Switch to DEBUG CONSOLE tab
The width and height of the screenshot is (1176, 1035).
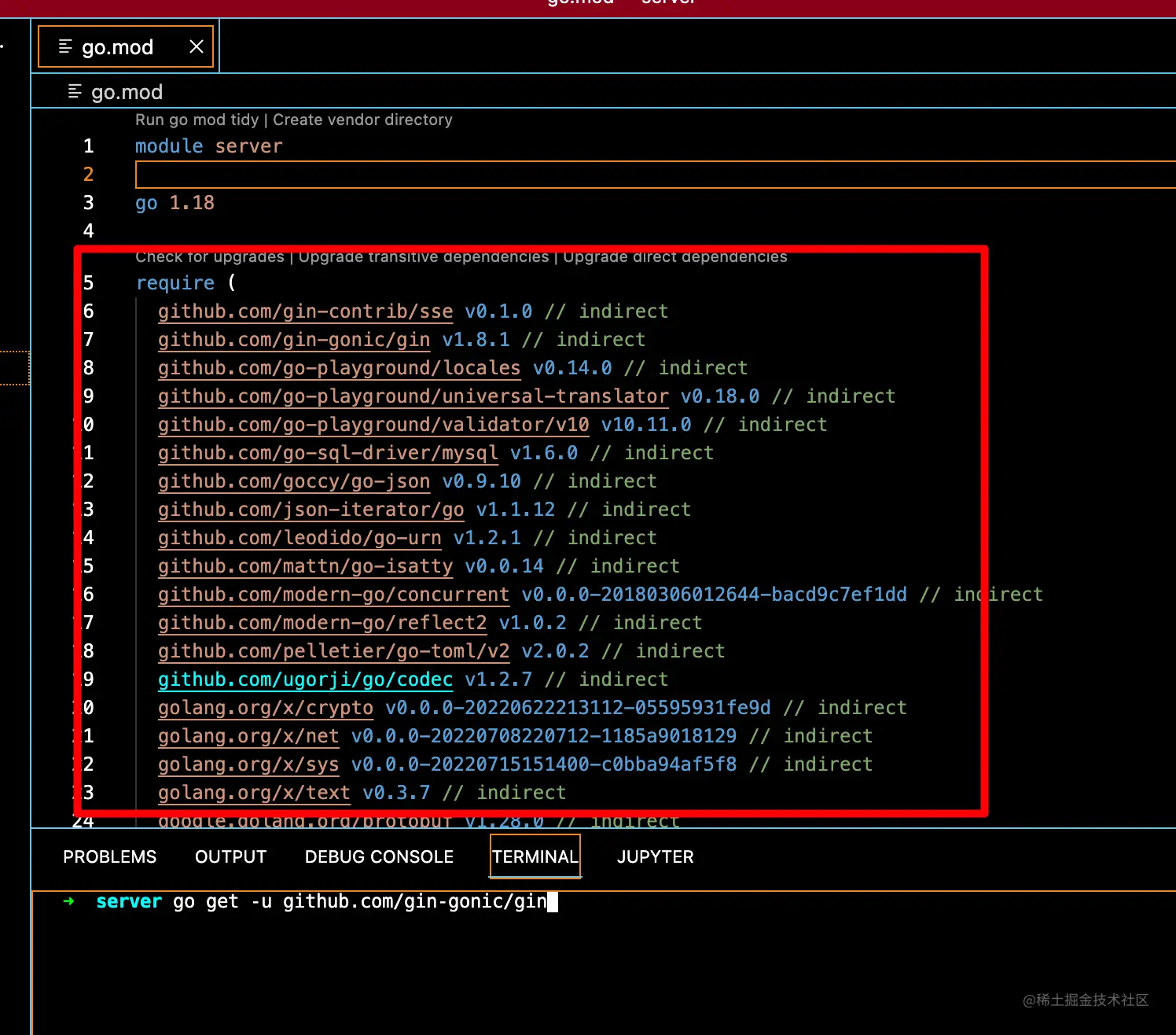(379, 856)
